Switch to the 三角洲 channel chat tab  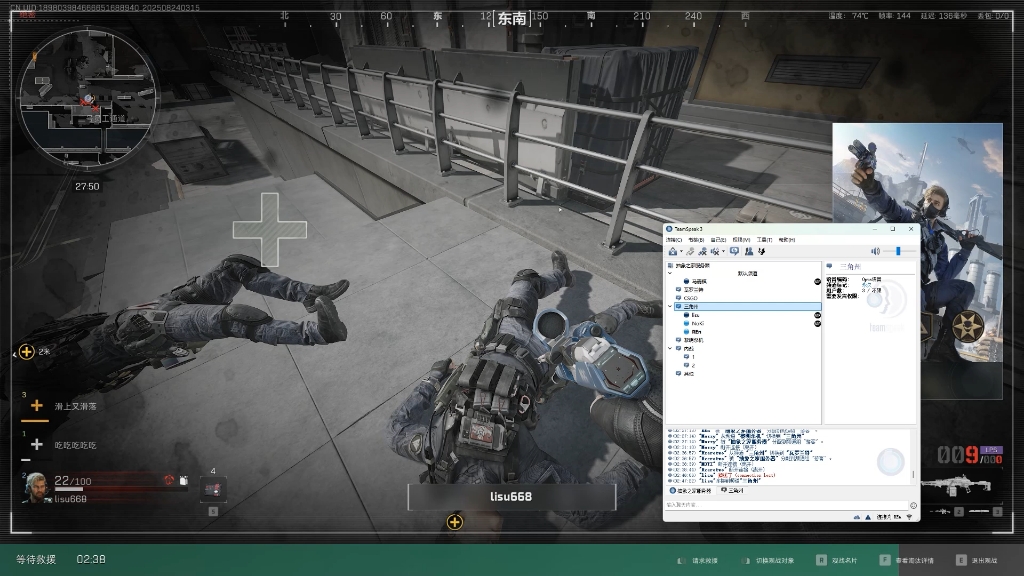point(733,490)
